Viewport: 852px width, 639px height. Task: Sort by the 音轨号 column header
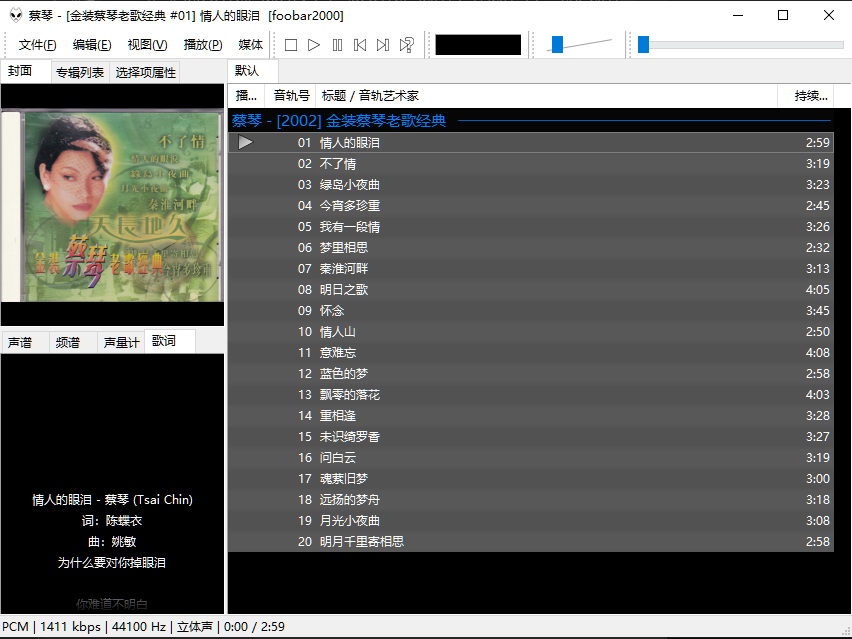(291, 96)
